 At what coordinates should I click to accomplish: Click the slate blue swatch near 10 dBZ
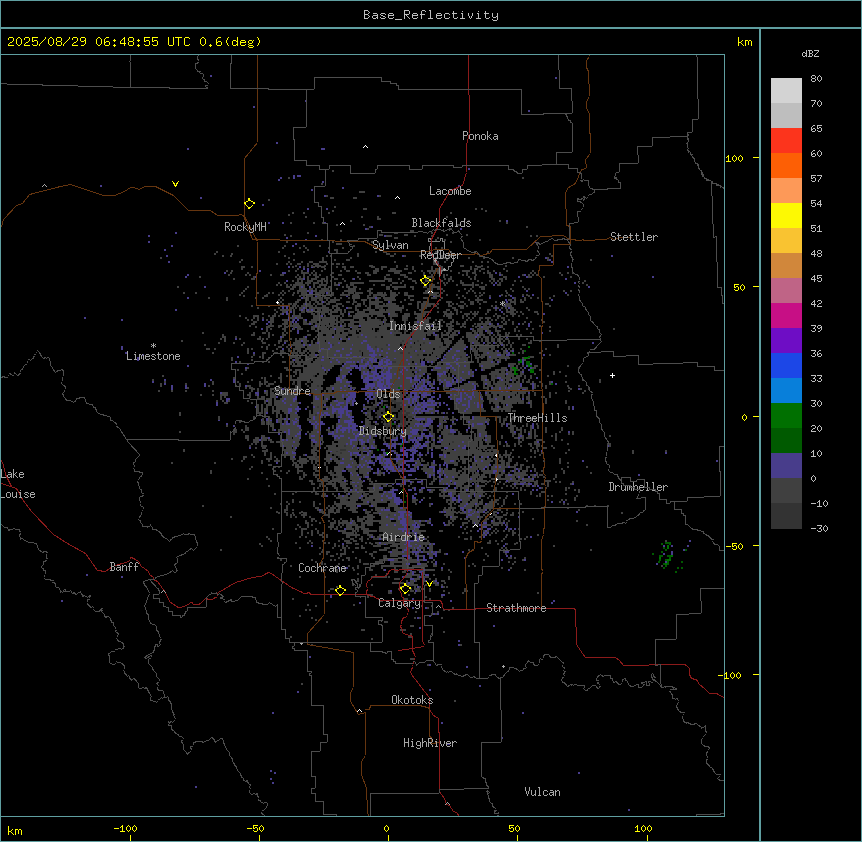(786, 466)
